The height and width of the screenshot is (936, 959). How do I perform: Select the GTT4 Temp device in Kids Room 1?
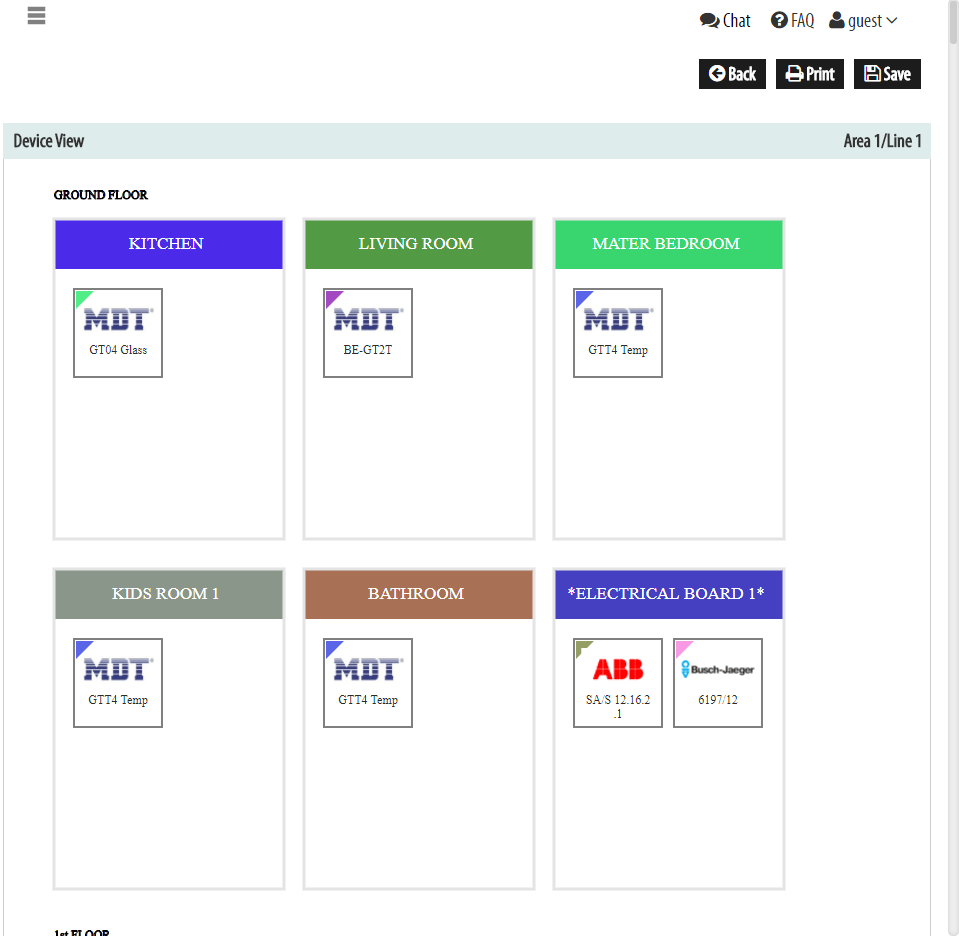tap(118, 683)
